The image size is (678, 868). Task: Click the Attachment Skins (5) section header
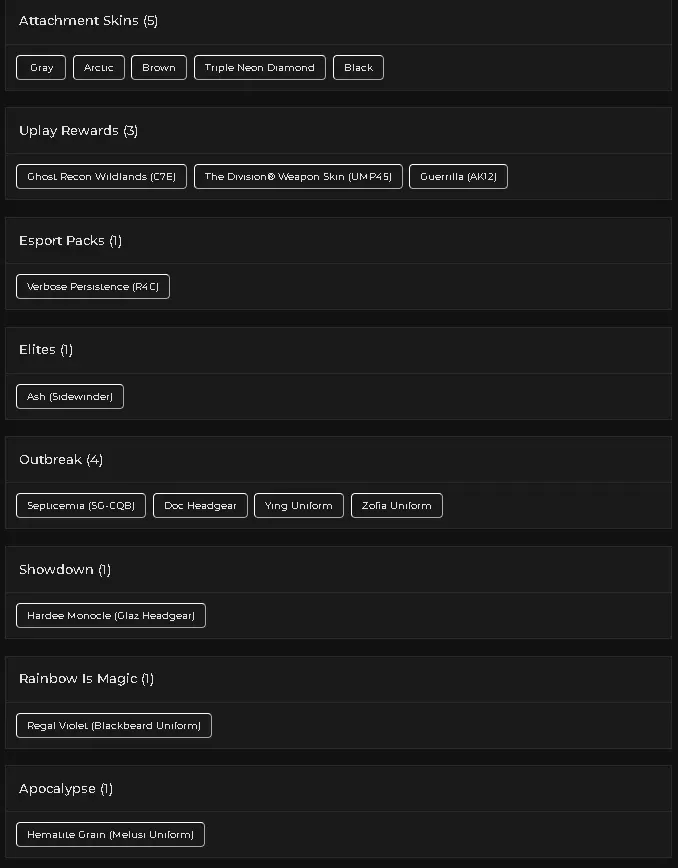pyautogui.click(x=88, y=21)
